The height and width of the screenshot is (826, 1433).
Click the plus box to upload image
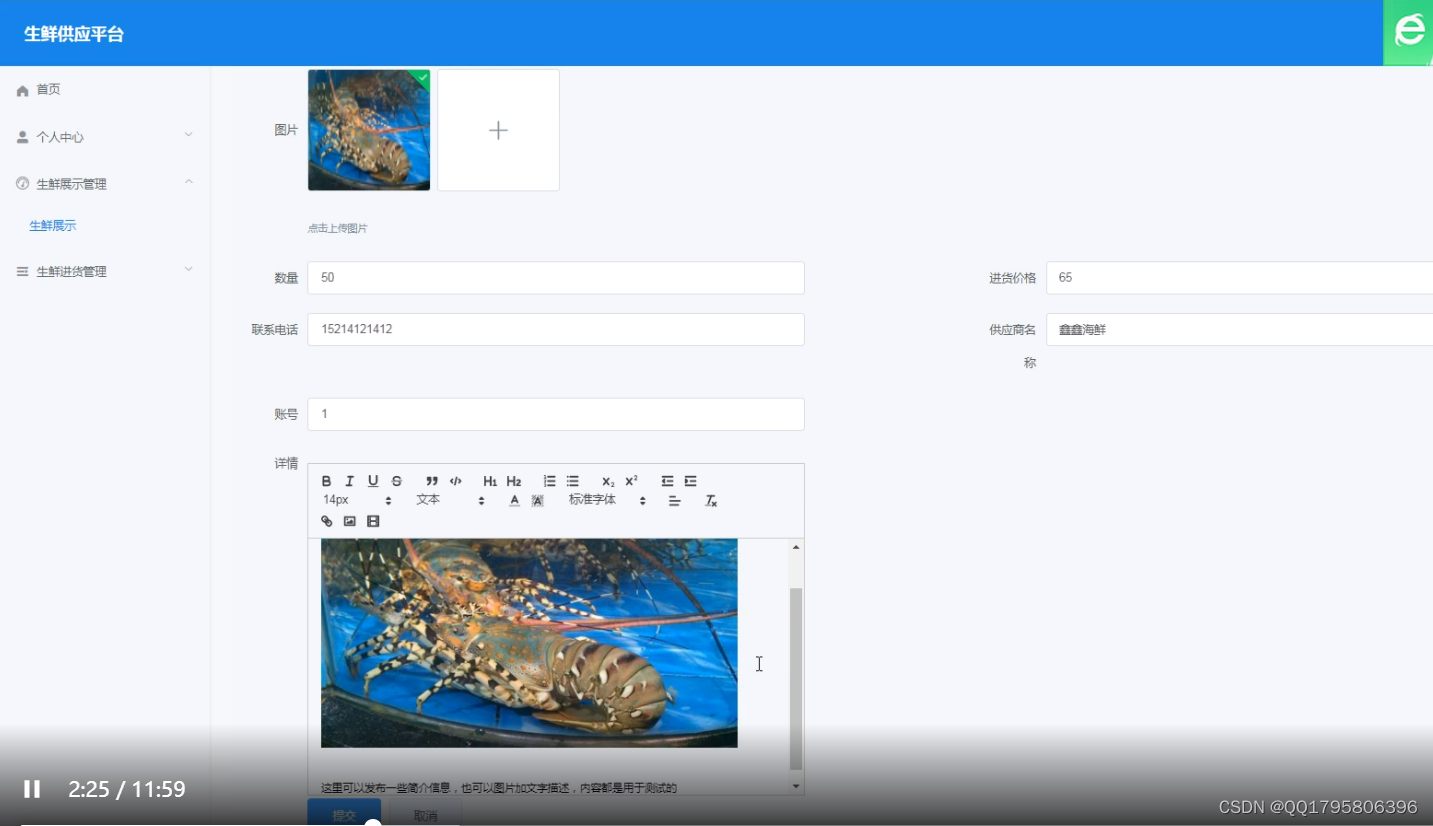point(498,130)
